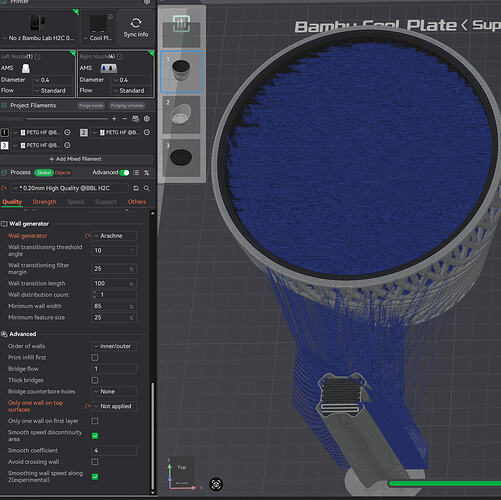The width and height of the screenshot is (501, 500).
Task: Check Only one wall on first layer
Action: [95, 421]
